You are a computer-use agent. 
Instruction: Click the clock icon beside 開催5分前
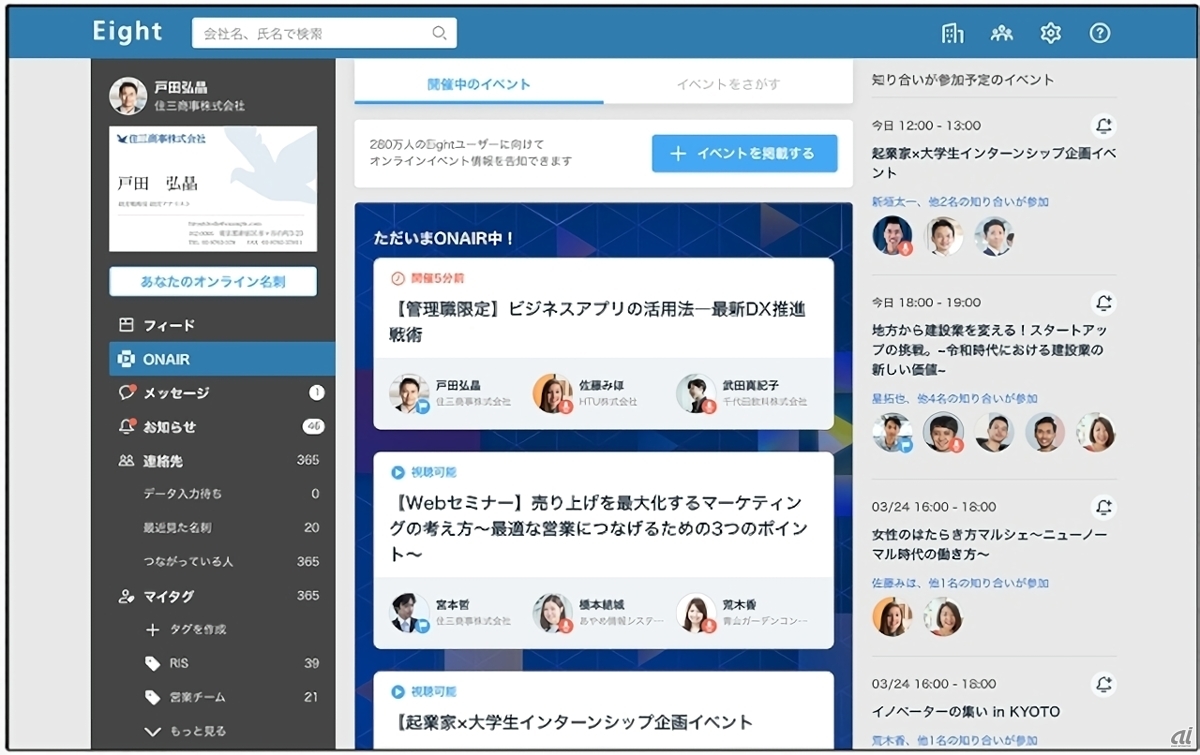397,278
